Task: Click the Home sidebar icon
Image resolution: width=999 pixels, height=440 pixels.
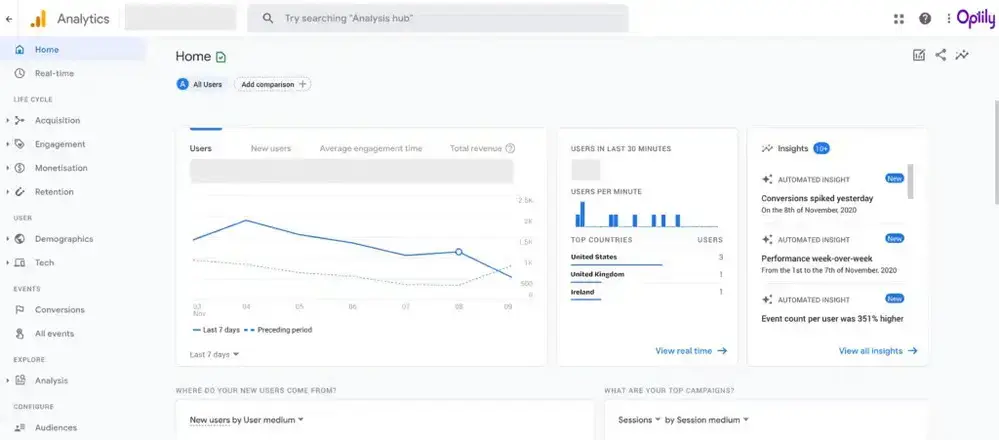Action: tap(20, 50)
